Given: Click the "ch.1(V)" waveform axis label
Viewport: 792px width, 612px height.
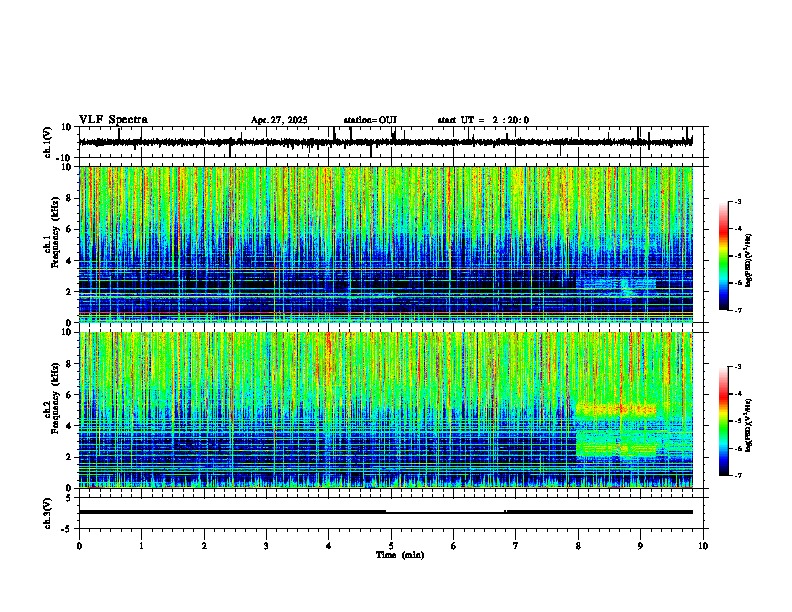Looking at the screenshot, I should click(48, 142).
